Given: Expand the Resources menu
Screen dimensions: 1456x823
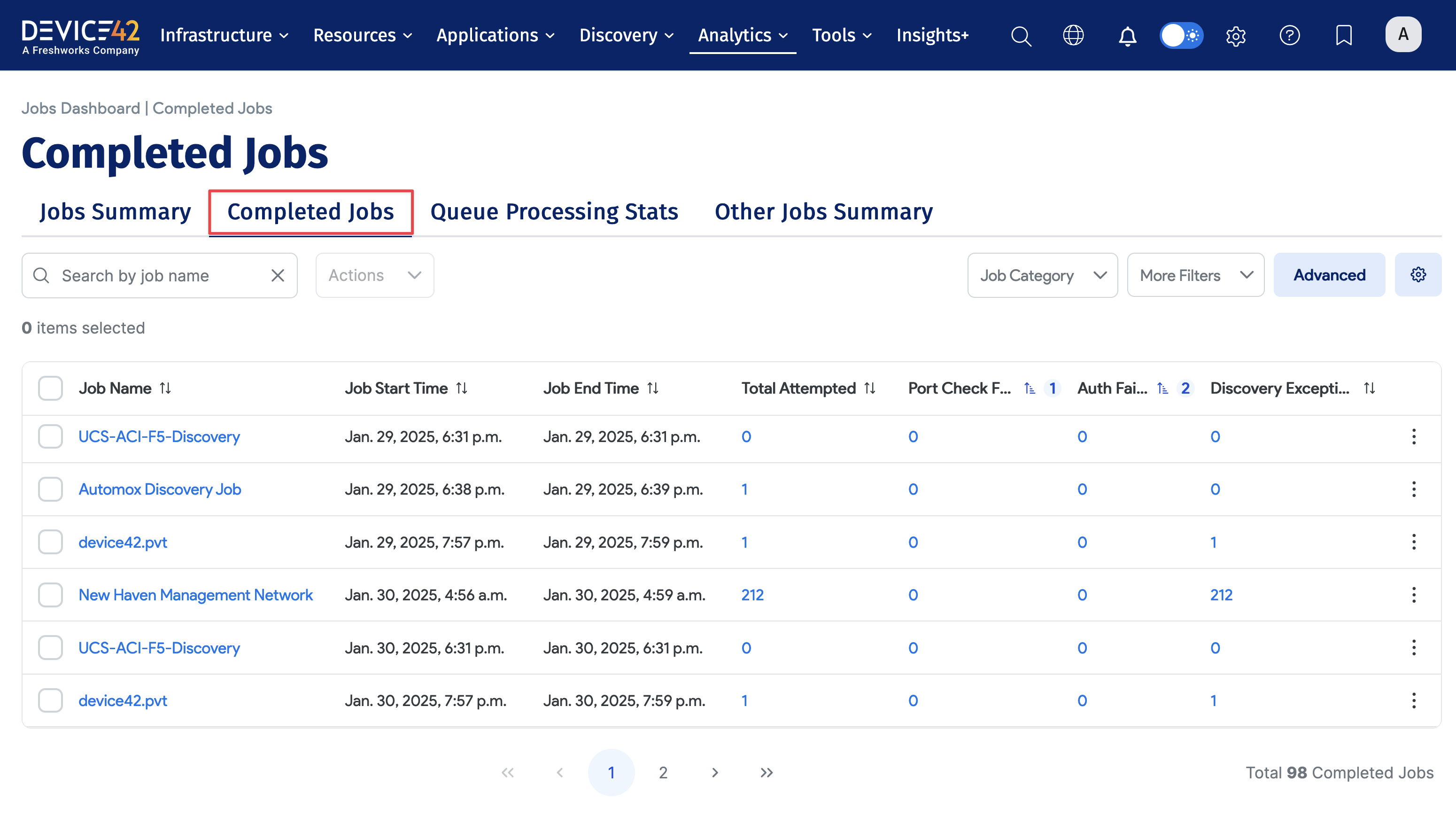Looking at the screenshot, I should [x=362, y=35].
